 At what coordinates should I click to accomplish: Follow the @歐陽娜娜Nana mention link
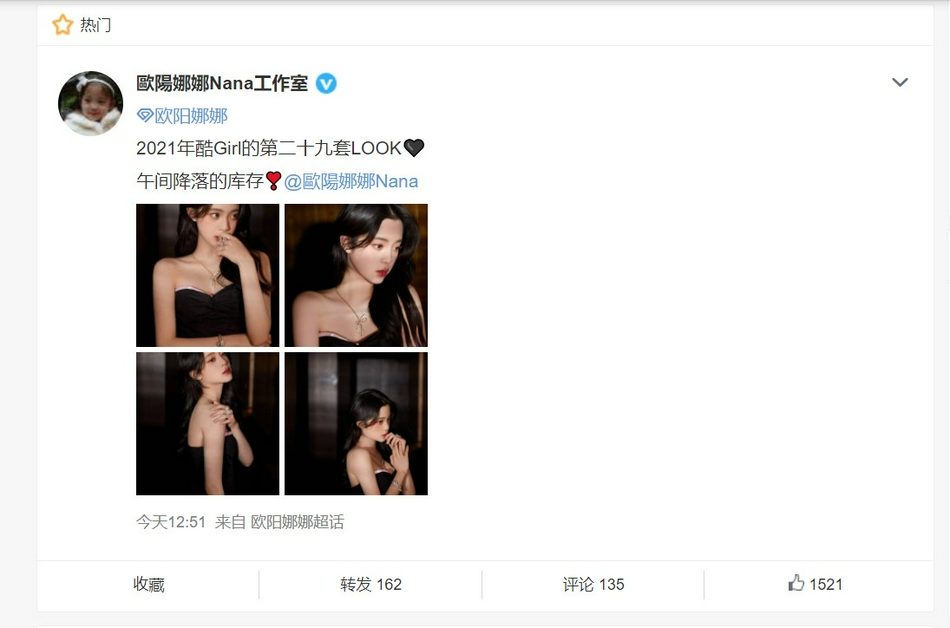[x=351, y=181]
